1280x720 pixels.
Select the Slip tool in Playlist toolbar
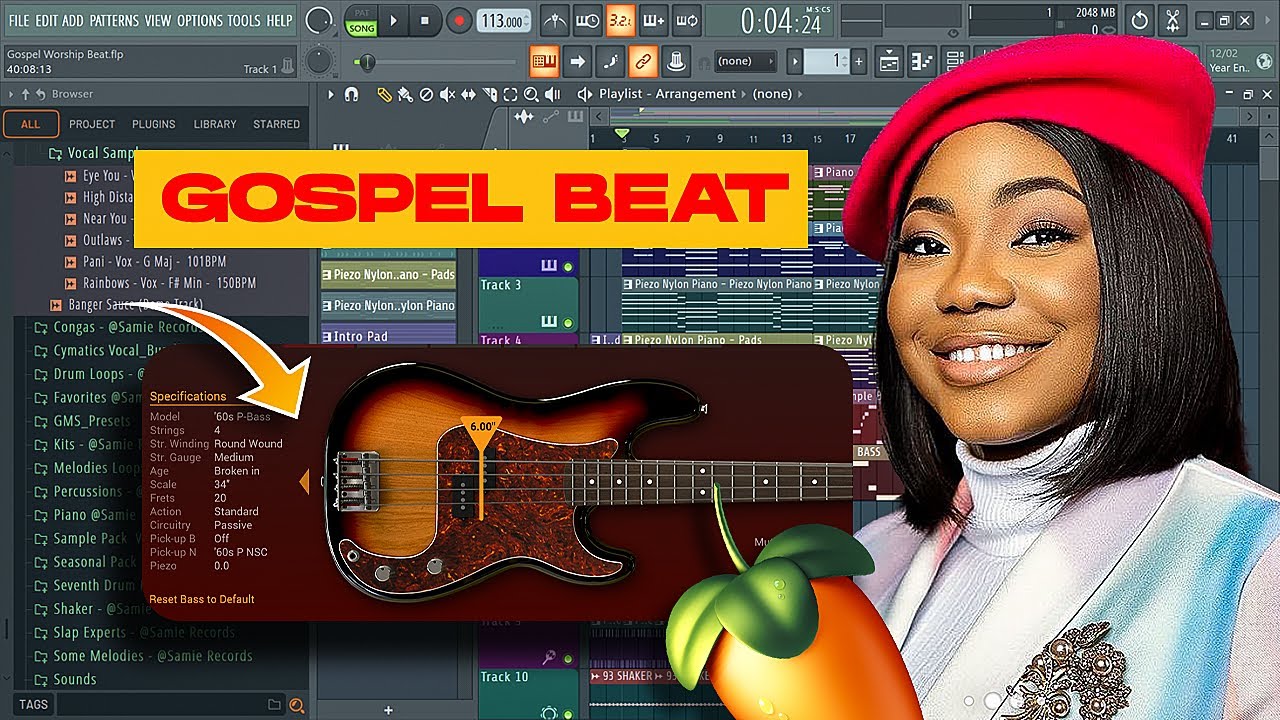[x=468, y=94]
